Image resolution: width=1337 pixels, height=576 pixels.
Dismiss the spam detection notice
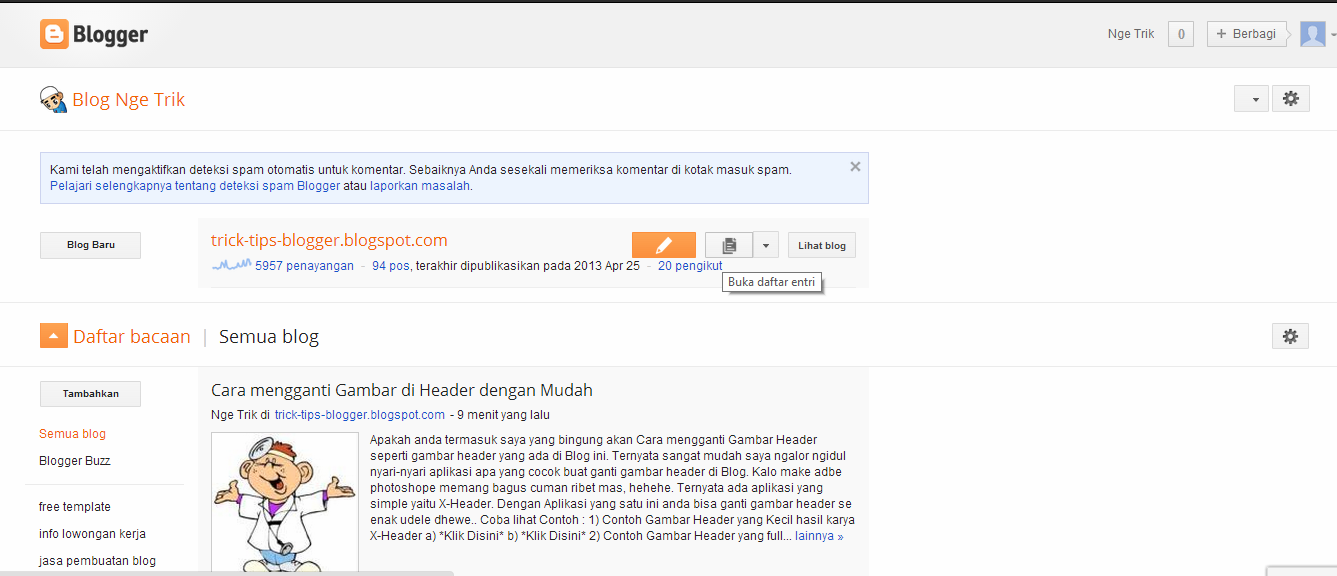click(855, 167)
